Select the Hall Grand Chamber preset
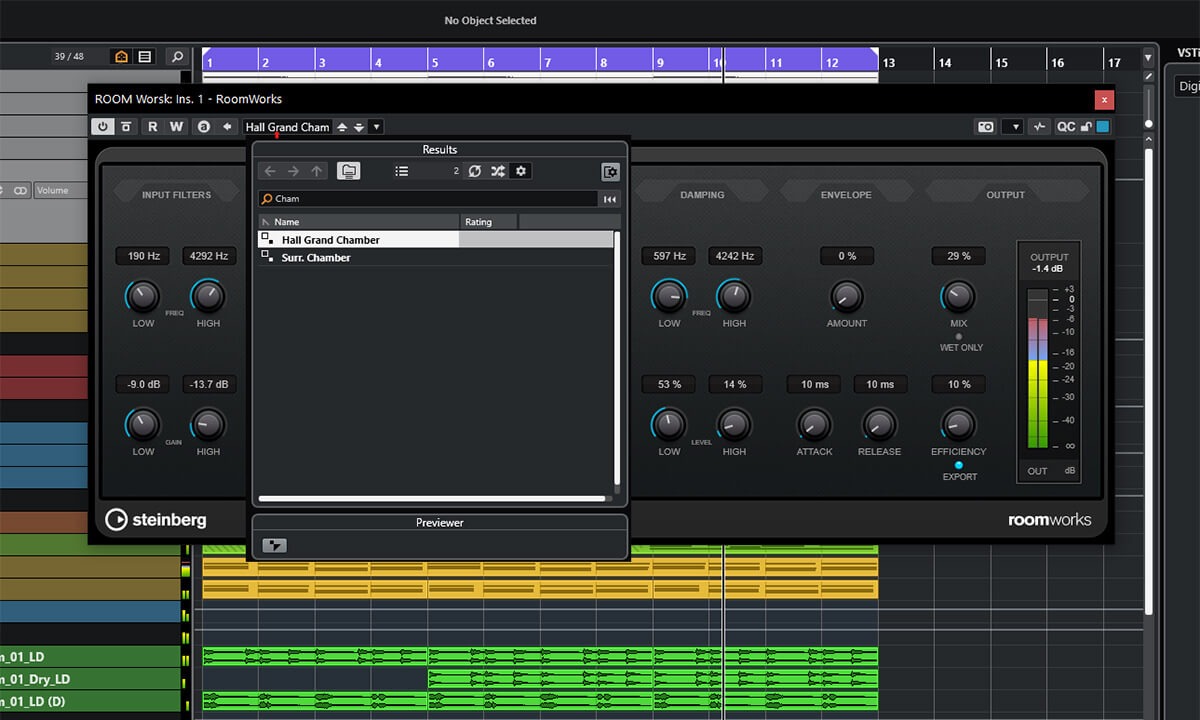 point(330,240)
